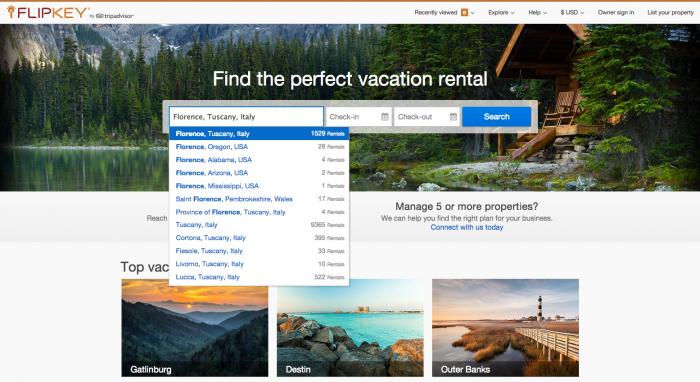Follow the Connect with us today link

point(467,227)
